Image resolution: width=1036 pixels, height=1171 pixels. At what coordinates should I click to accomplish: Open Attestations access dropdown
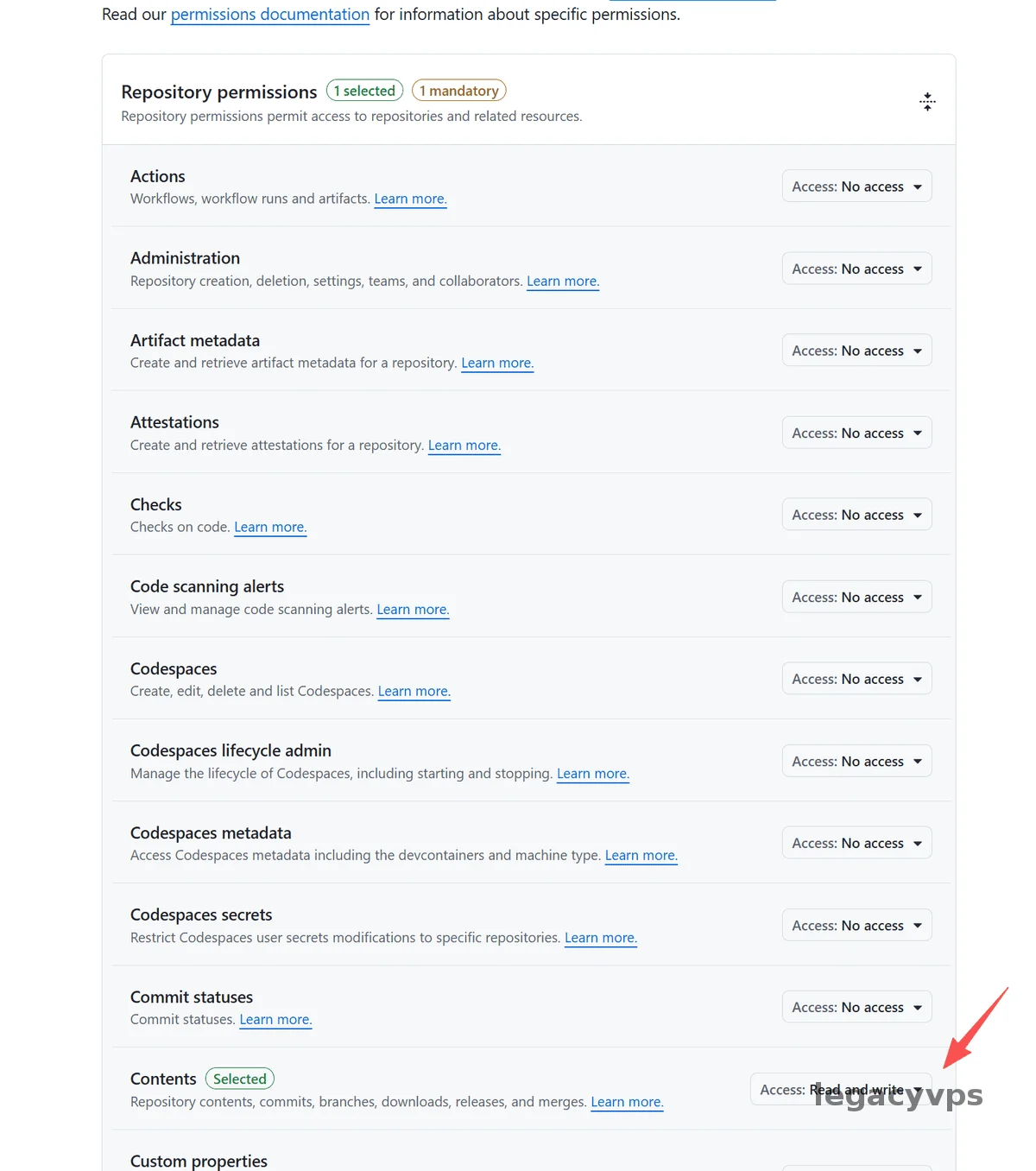tap(856, 433)
